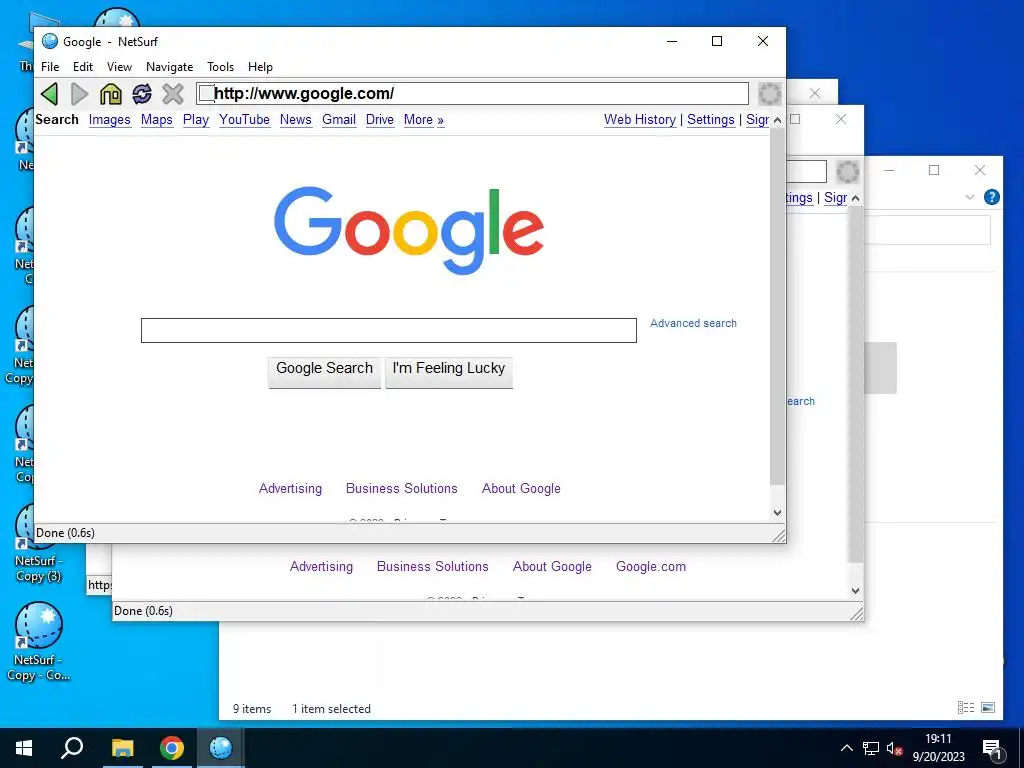Viewport: 1024px width, 768px height.
Task: Click the green Back arrow in front NetSurf
Action: [50, 93]
